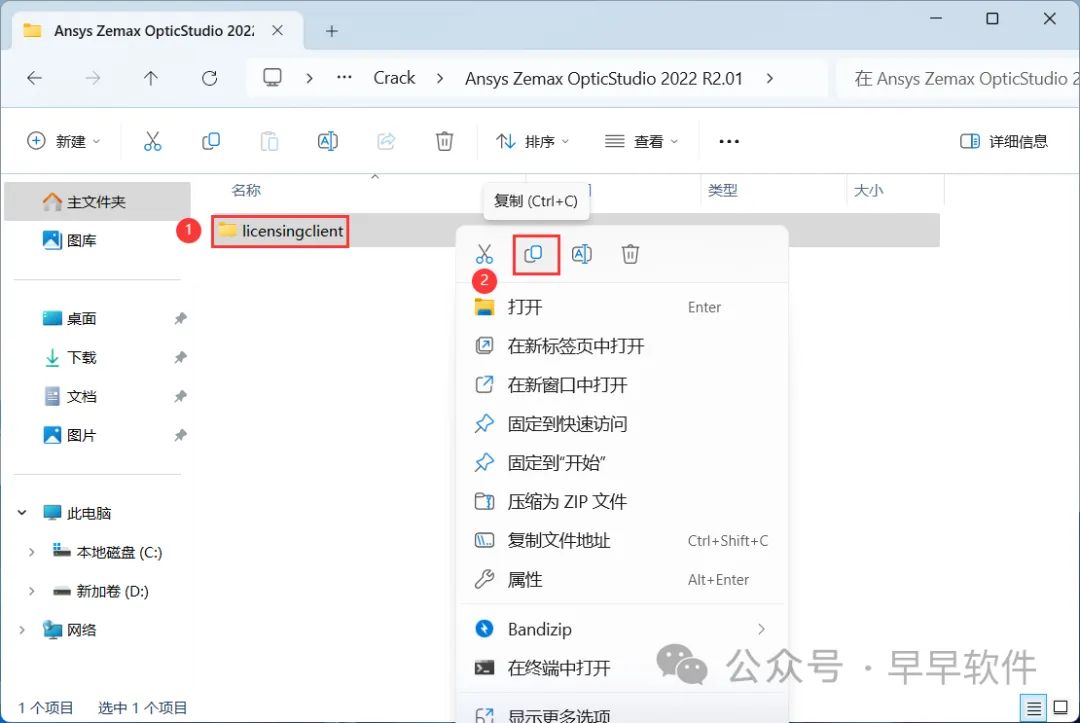Open 属性 properties entry
The width and height of the screenshot is (1080, 723).
pos(622,580)
